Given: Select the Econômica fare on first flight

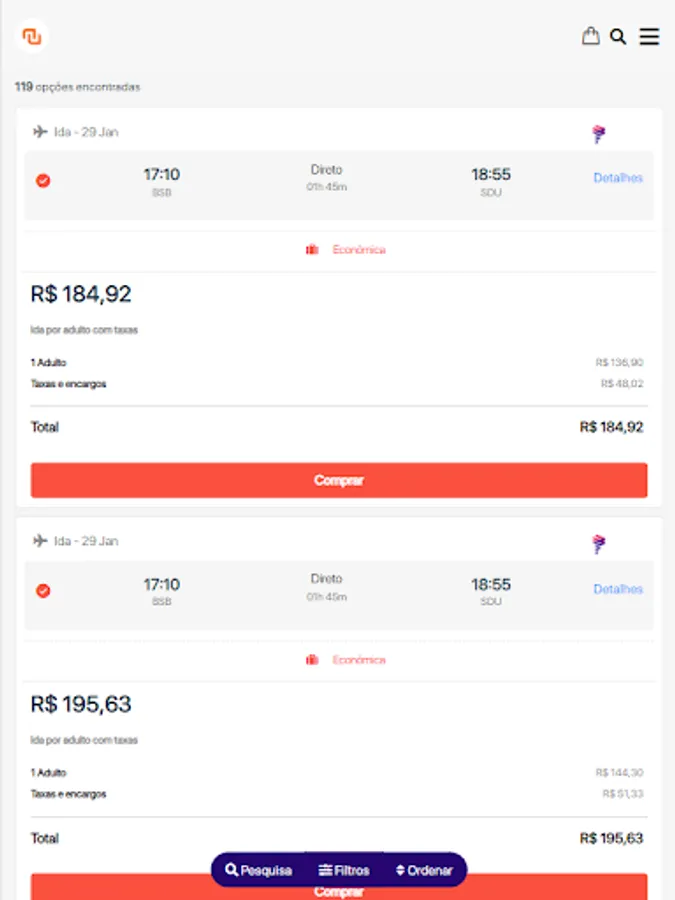Looking at the screenshot, I should tap(358, 250).
